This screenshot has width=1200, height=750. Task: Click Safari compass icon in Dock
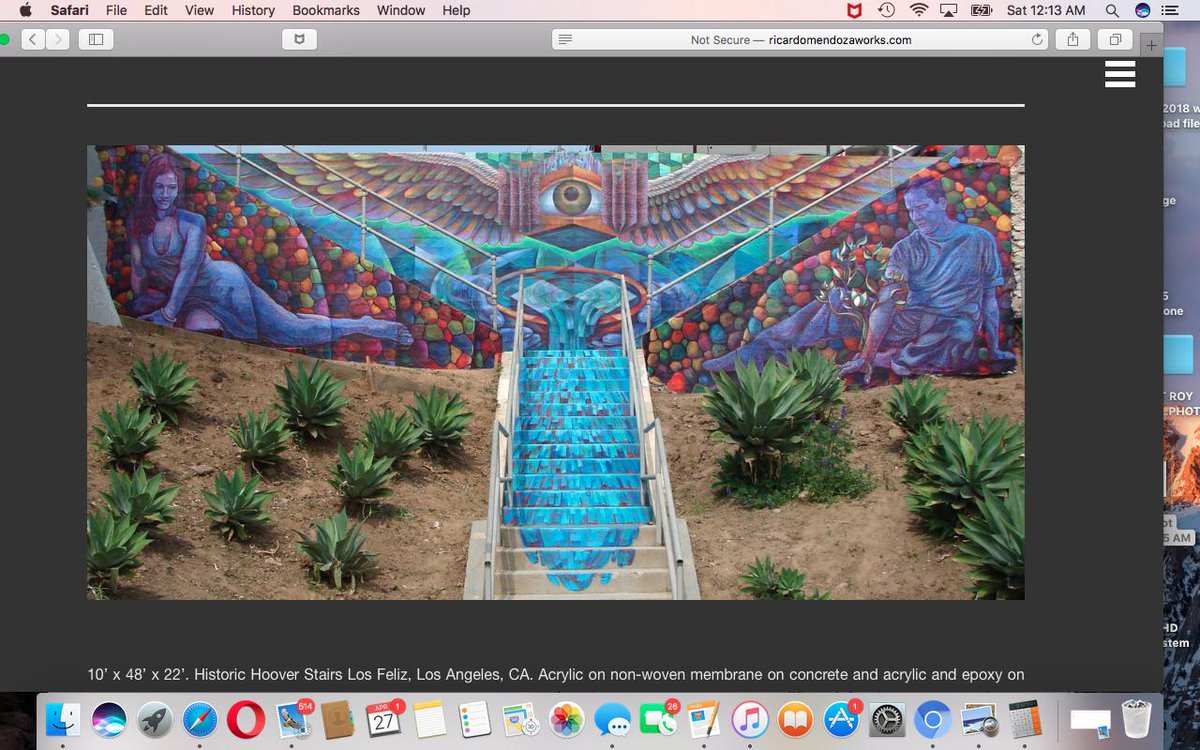click(x=200, y=719)
